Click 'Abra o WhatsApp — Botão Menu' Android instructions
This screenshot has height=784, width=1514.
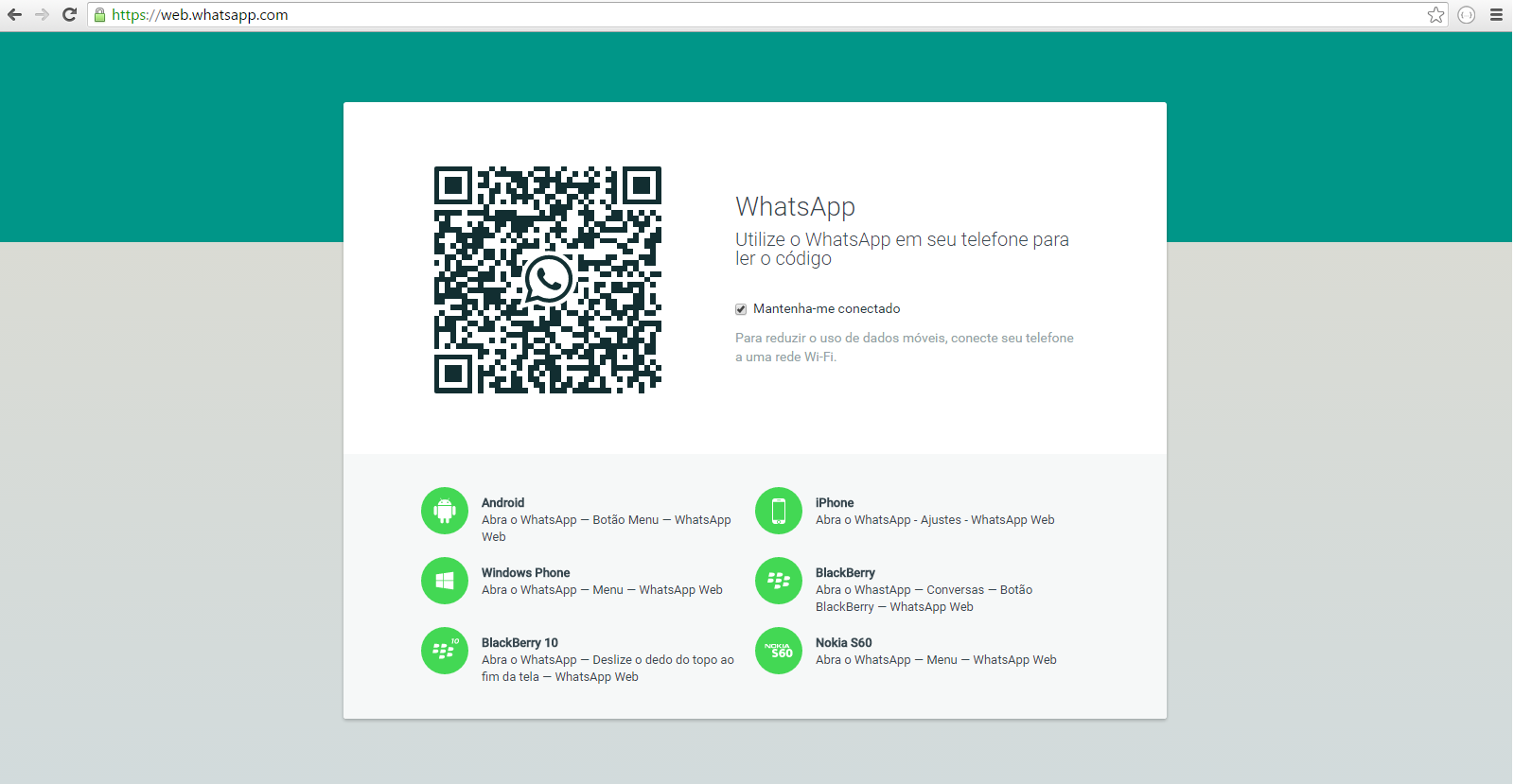tap(607, 529)
